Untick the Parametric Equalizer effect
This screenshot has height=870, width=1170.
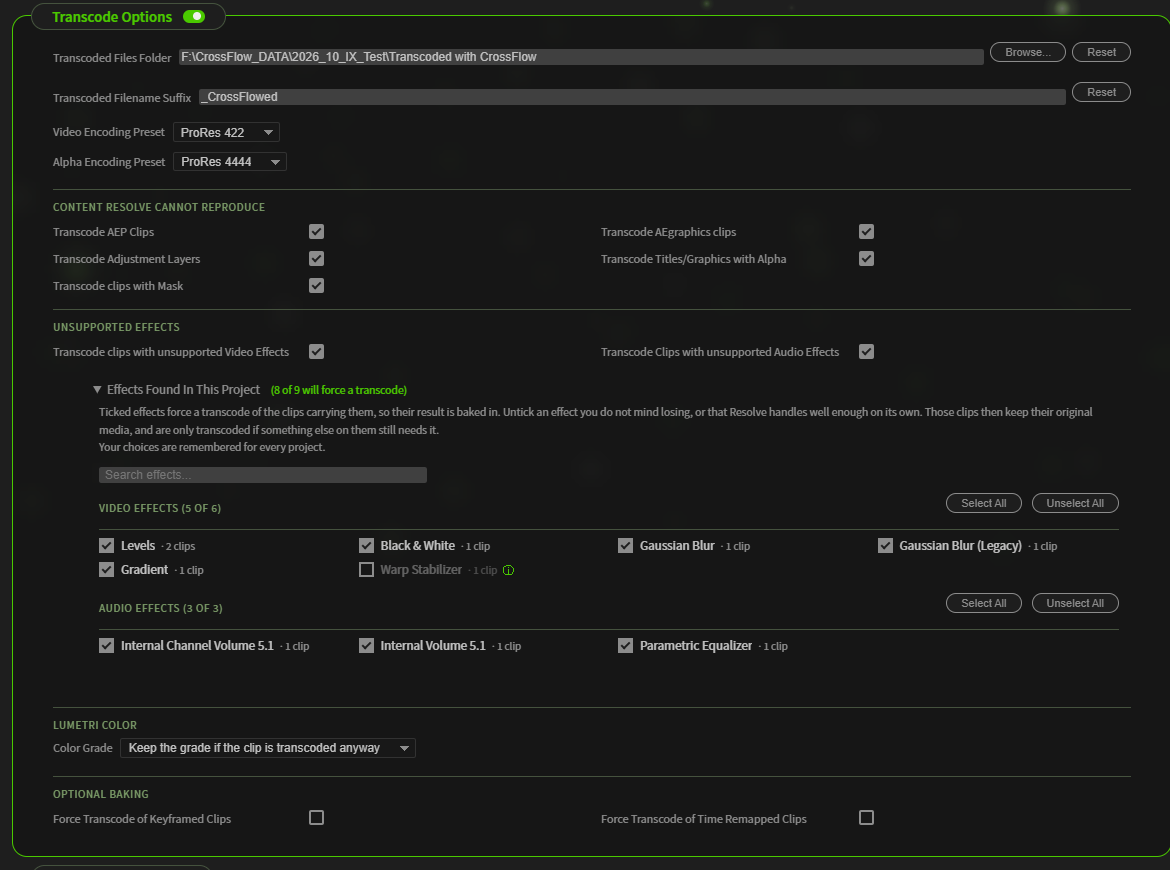[x=625, y=645]
